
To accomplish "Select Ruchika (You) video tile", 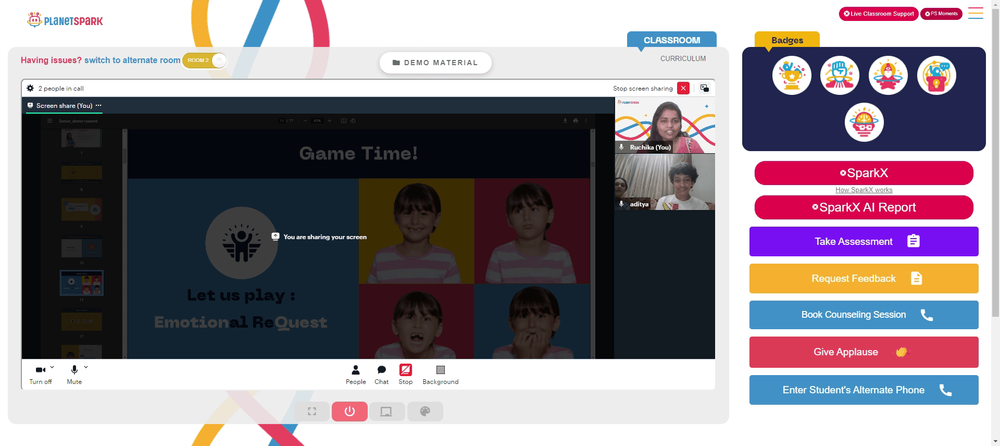I will pyautogui.click(x=665, y=125).
